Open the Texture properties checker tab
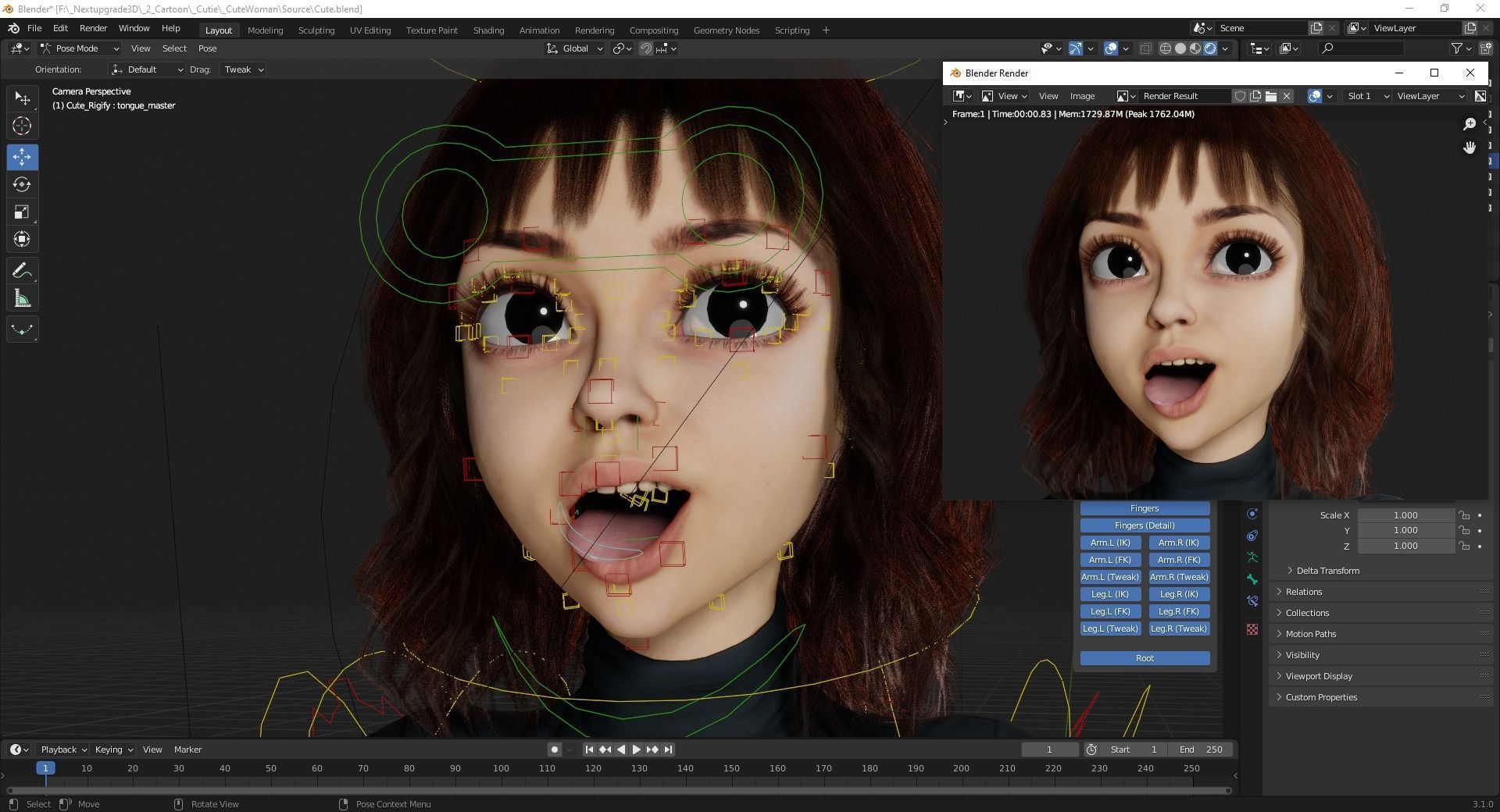Screen dimensions: 1500x812 coord(1252,629)
